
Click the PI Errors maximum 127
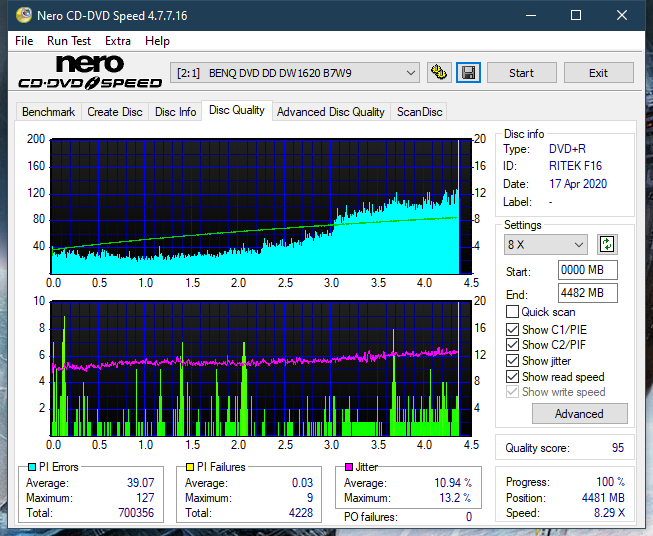click(x=145, y=498)
